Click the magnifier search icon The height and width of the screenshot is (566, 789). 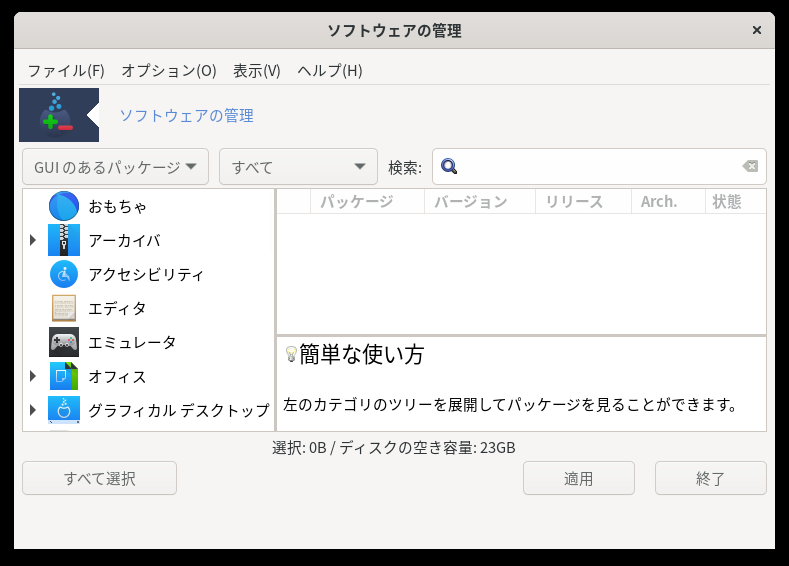tap(449, 167)
